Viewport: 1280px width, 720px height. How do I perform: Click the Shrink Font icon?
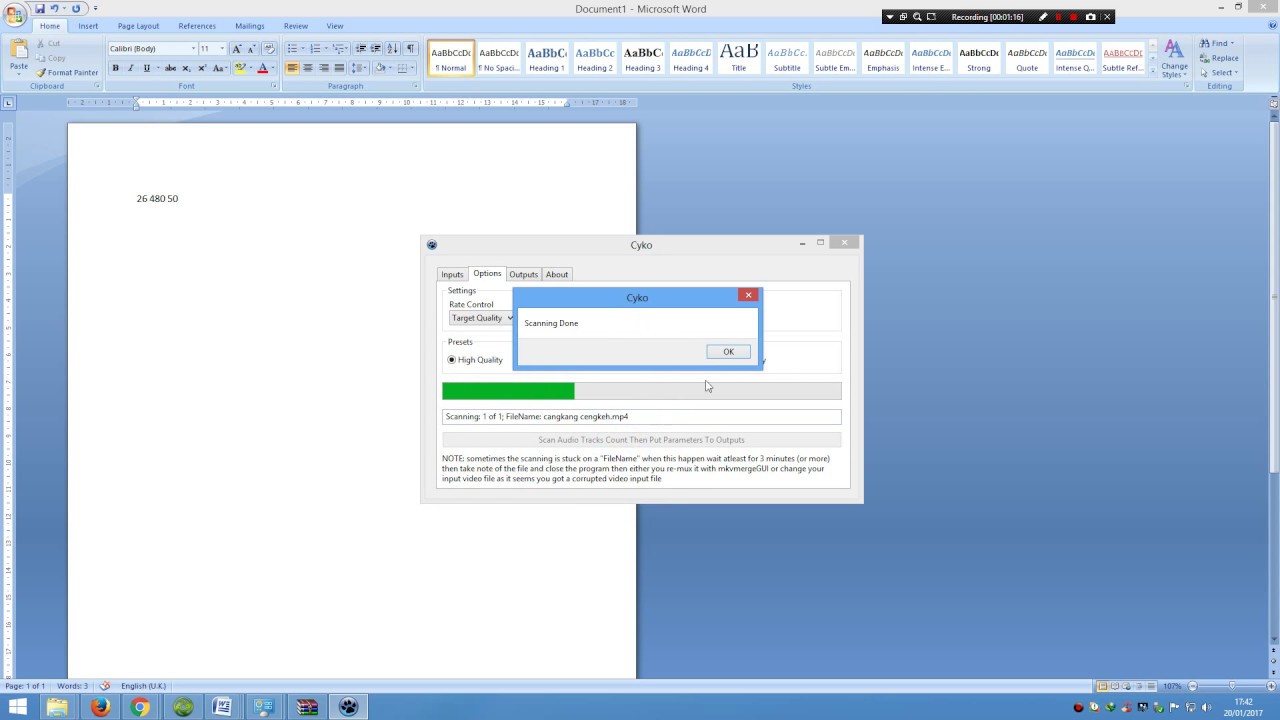tap(251, 49)
